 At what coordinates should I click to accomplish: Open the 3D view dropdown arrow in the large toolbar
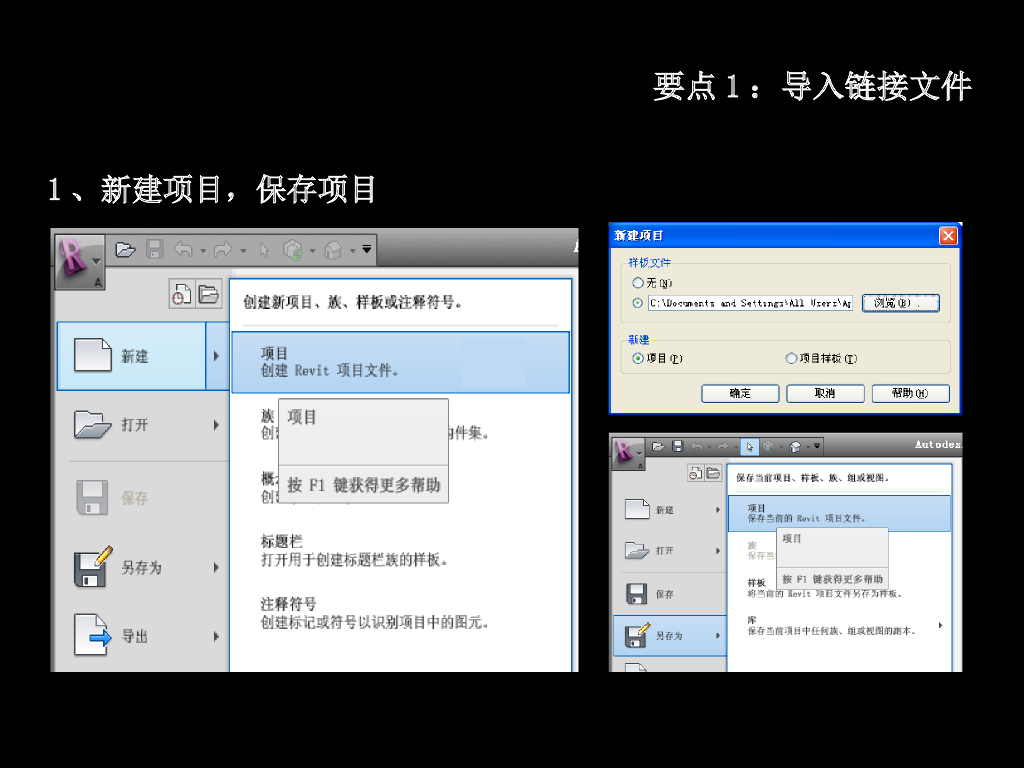click(x=353, y=251)
